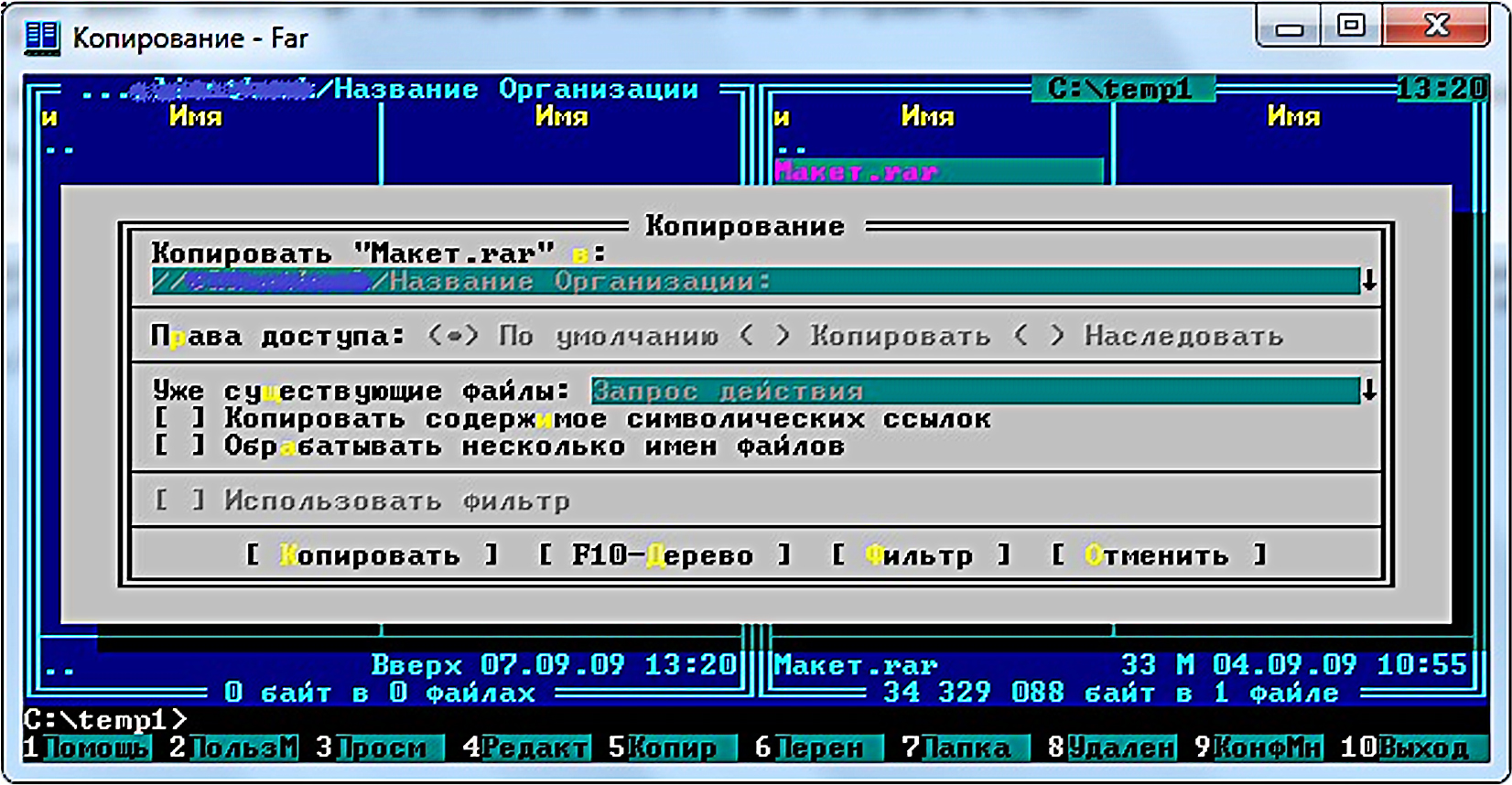Click the 'C:\temp1>' command line prompt
Screen dimensions: 1512x785
106,720
